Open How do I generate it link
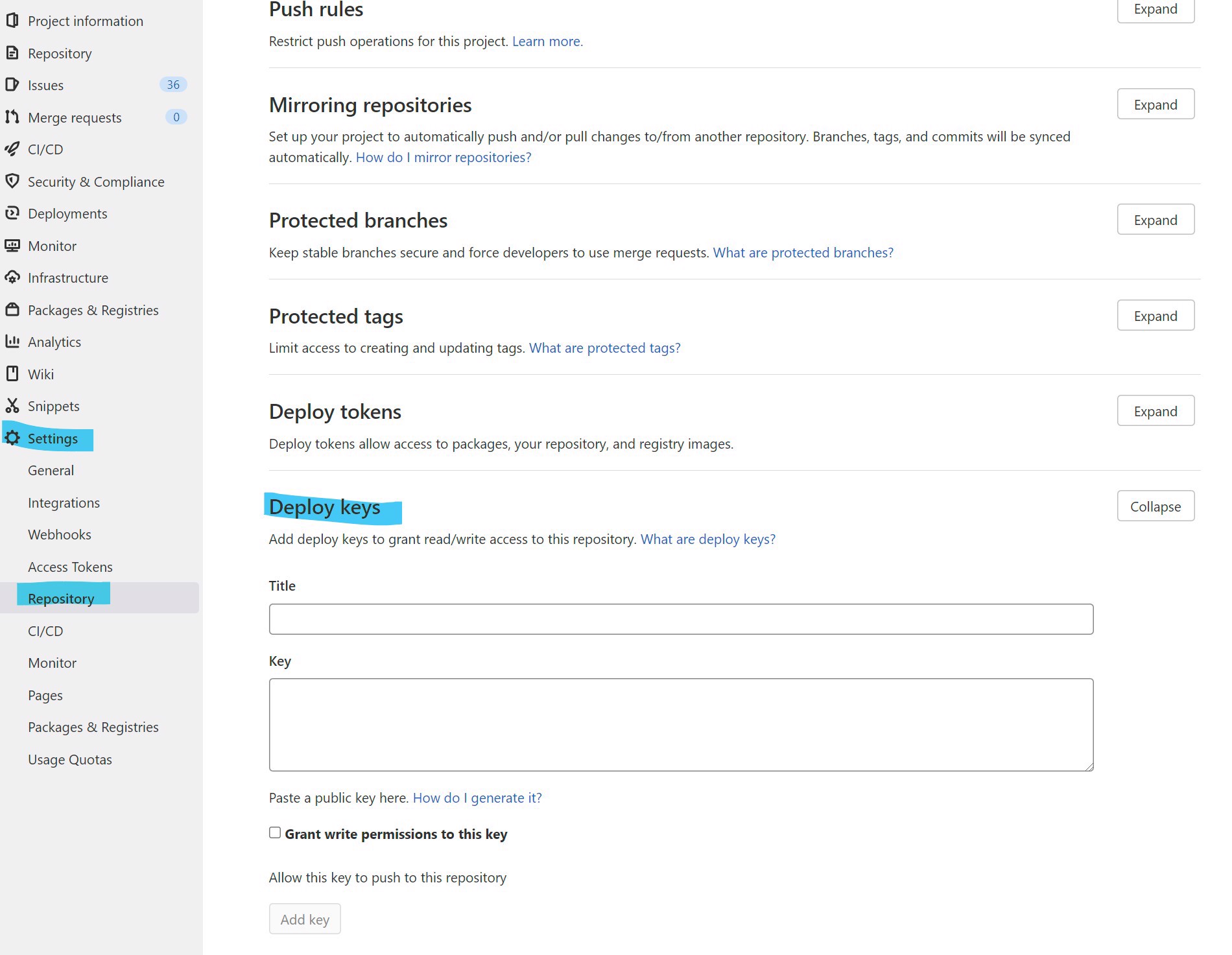 click(x=477, y=797)
